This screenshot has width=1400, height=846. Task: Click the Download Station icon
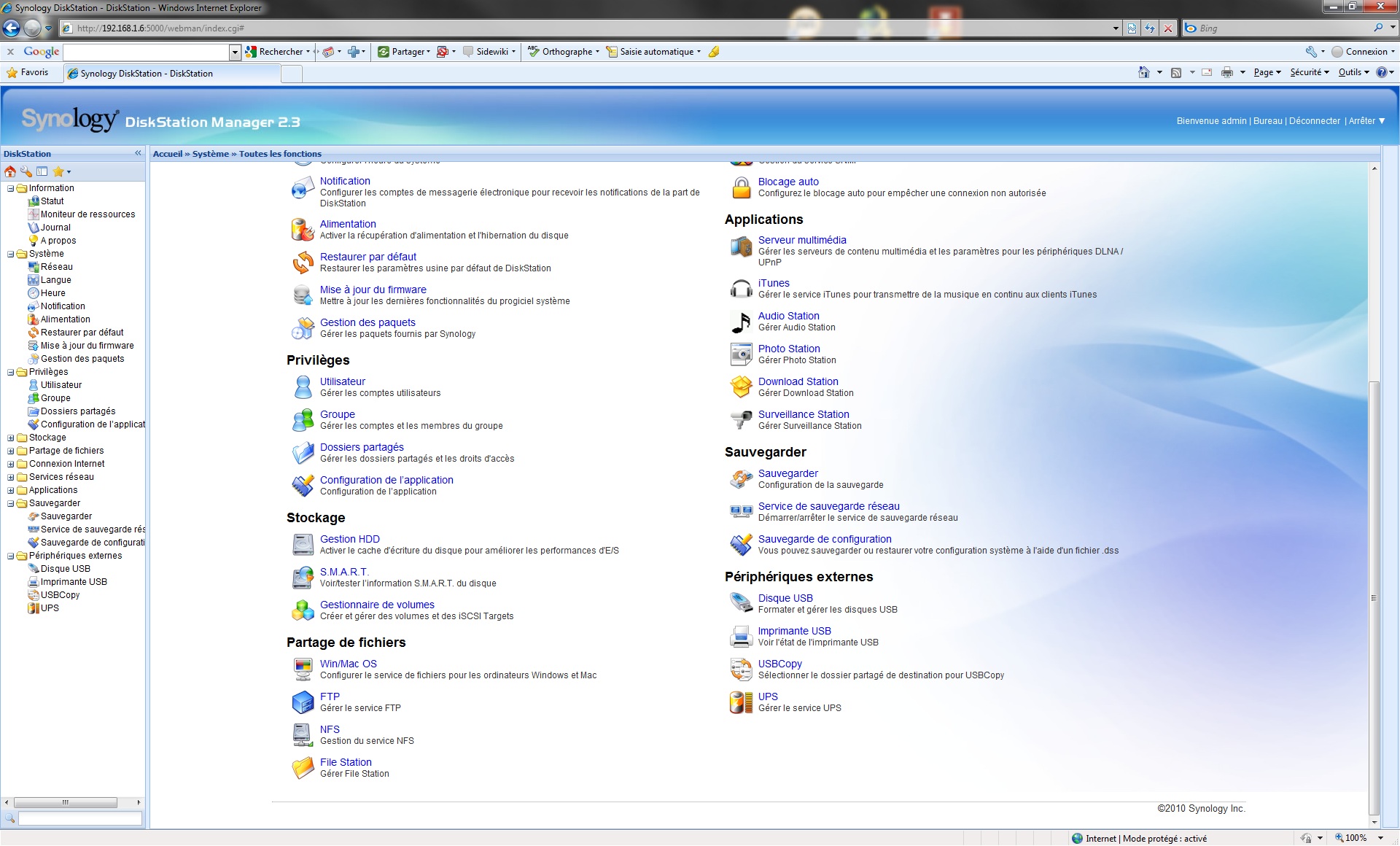(742, 387)
